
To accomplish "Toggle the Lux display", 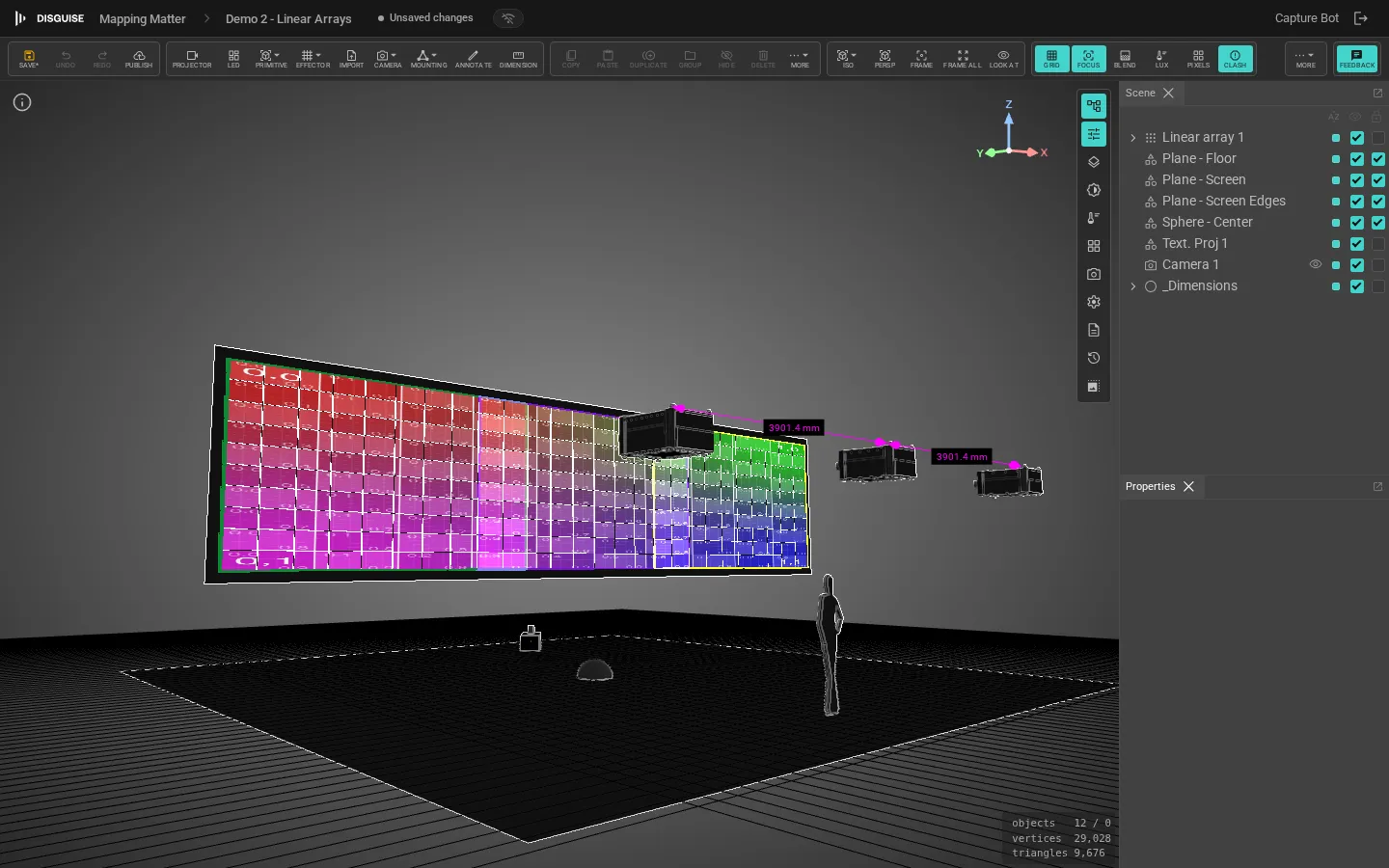I will (x=1161, y=59).
